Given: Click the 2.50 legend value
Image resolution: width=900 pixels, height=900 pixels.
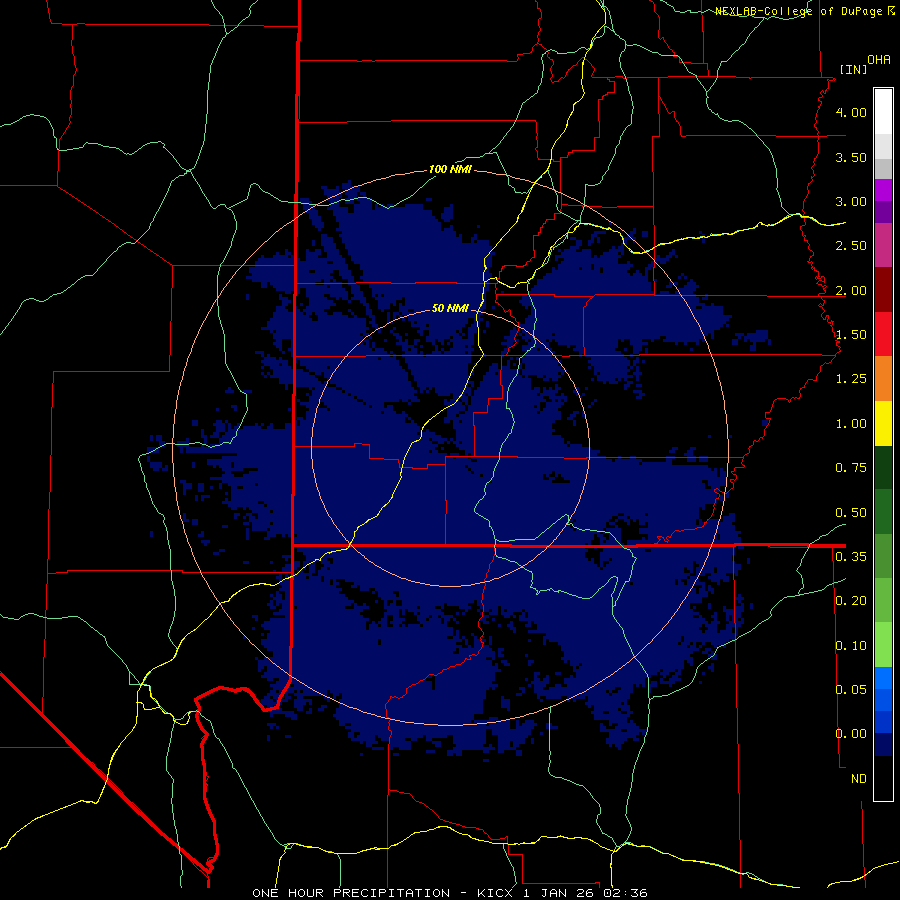Looking at the screenshot, I should click(851, 246).
